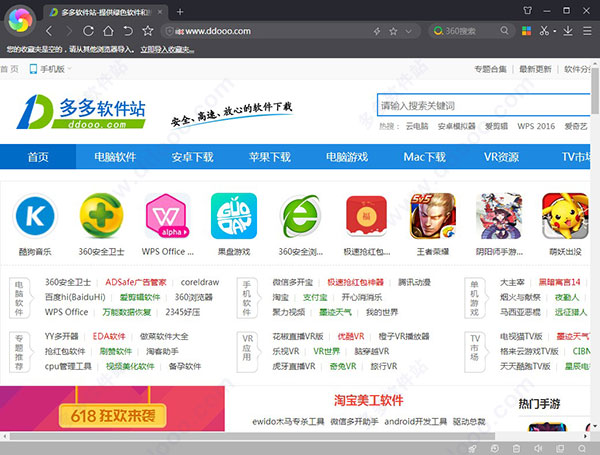Go back with the back arrow
Screen dimensions: 600x455
coord(49,31)
